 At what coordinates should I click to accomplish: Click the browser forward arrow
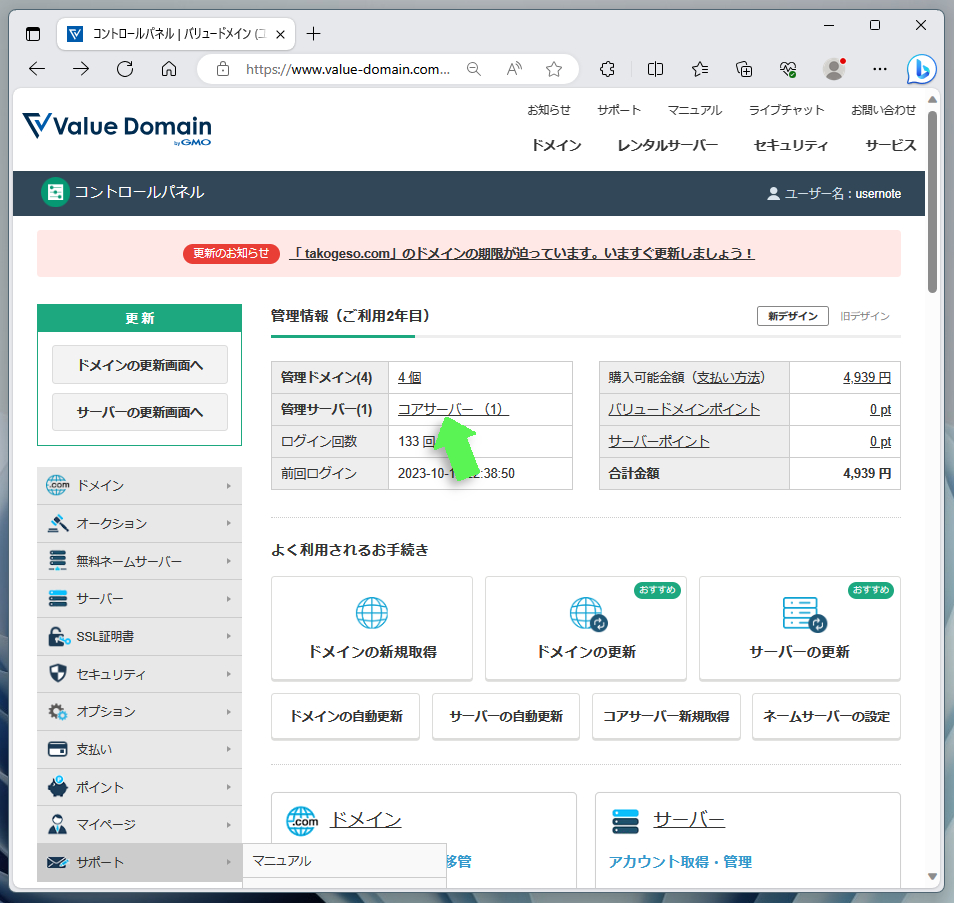[81, 69]
